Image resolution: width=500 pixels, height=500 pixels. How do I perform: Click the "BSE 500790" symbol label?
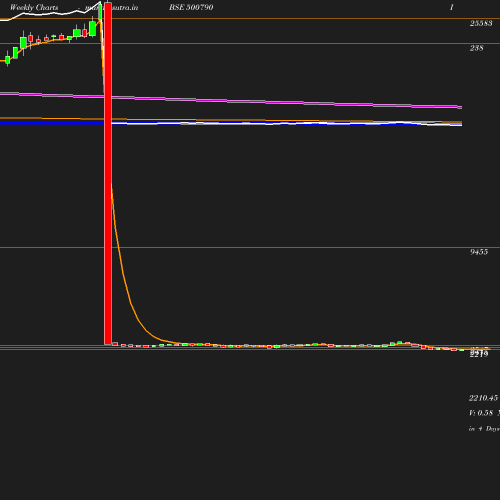pyautogui.click(x=191, y=7)
